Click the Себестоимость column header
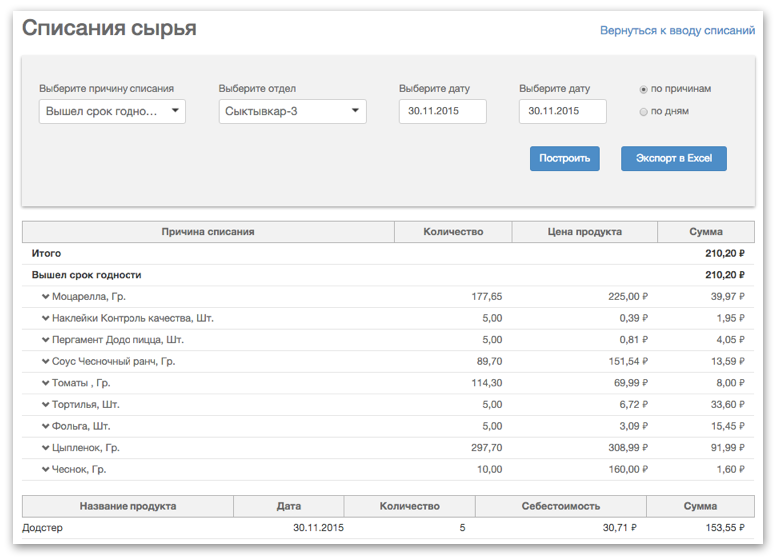The width and height of the screenshot is (780, 560). [561, 506]
